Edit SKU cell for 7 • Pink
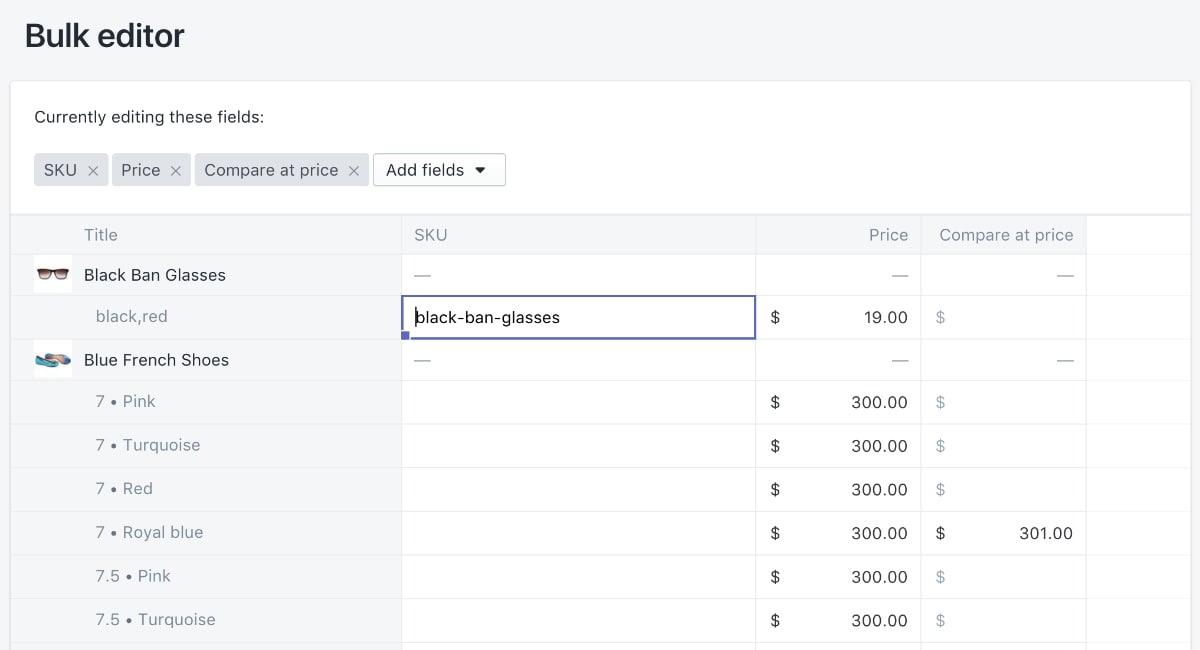Screen dimensions: 1200x650 (578, 402)
